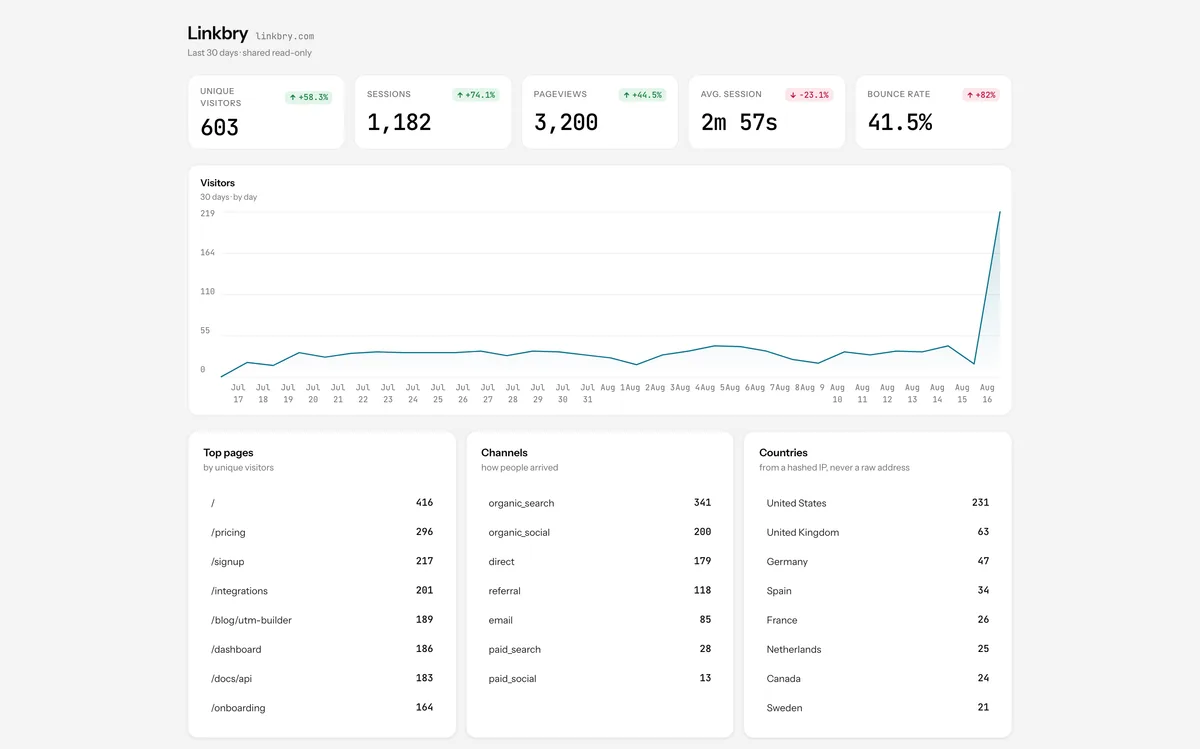This screenshot has height=749, width=1200.
Task: Click the Jul 17 x-axis label
Action: (x=238, y=393)
